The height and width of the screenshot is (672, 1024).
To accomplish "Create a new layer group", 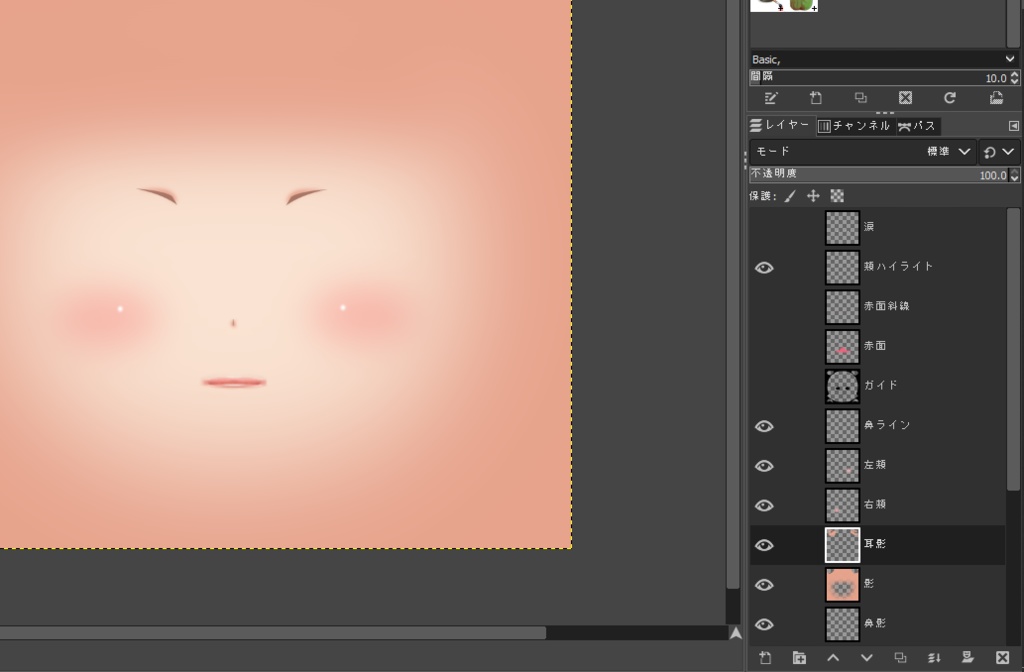I will click(x=799, y=658).
